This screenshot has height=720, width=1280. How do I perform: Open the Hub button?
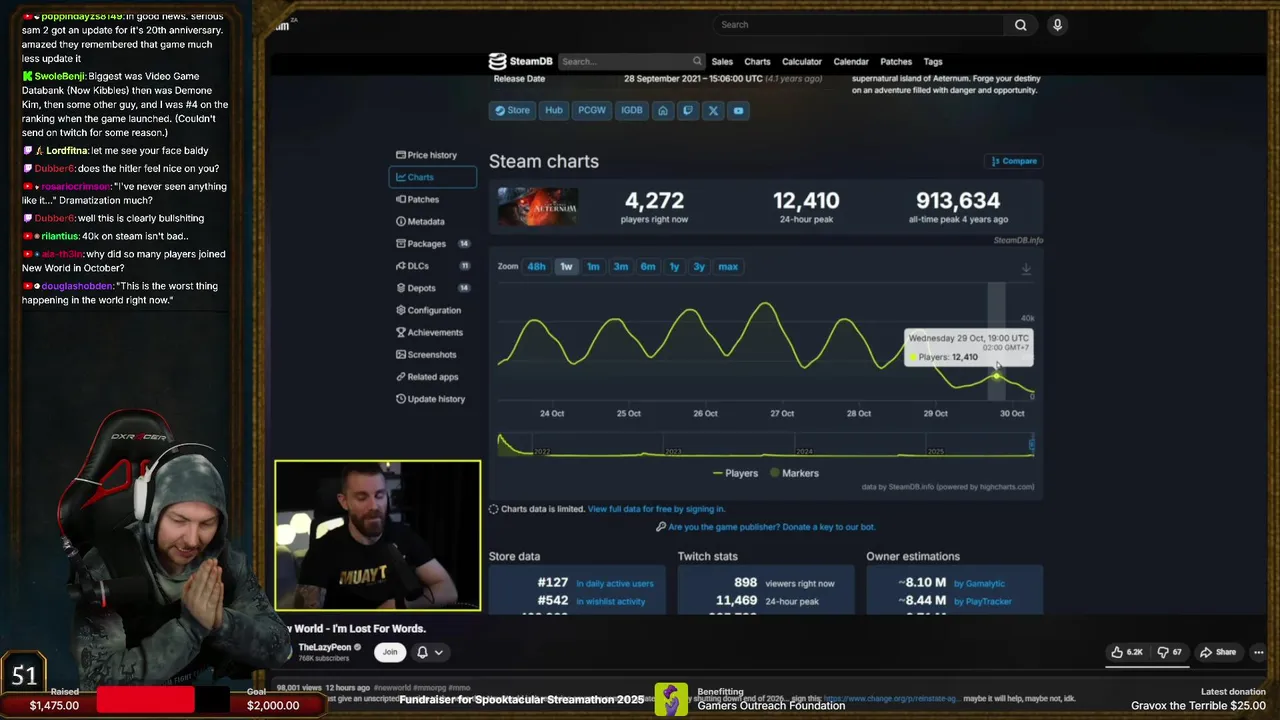pos(554,110)
